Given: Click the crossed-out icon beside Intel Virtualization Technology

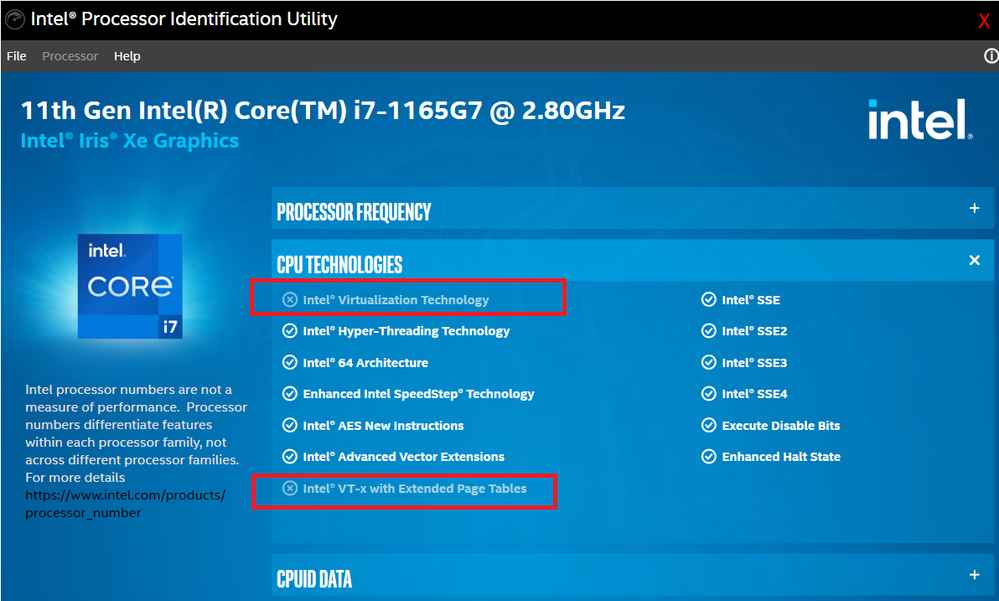Looking at the screenshot, I should 290,300.
